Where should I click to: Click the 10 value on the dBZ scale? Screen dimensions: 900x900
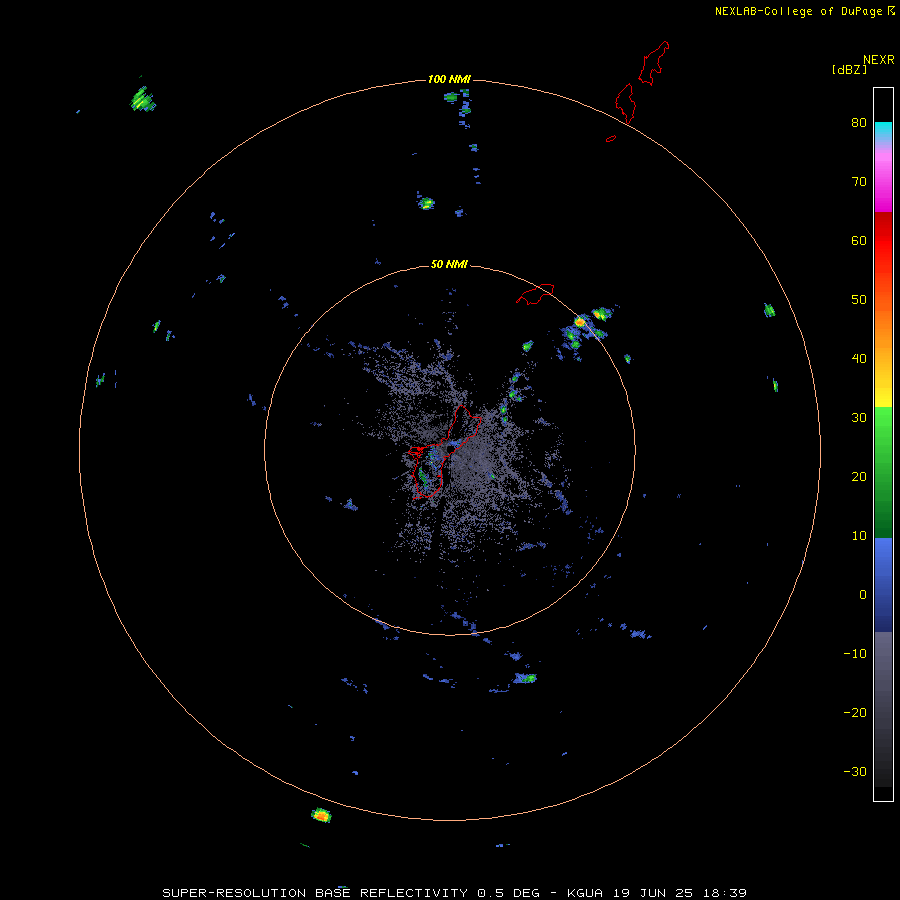pos(859,536)
